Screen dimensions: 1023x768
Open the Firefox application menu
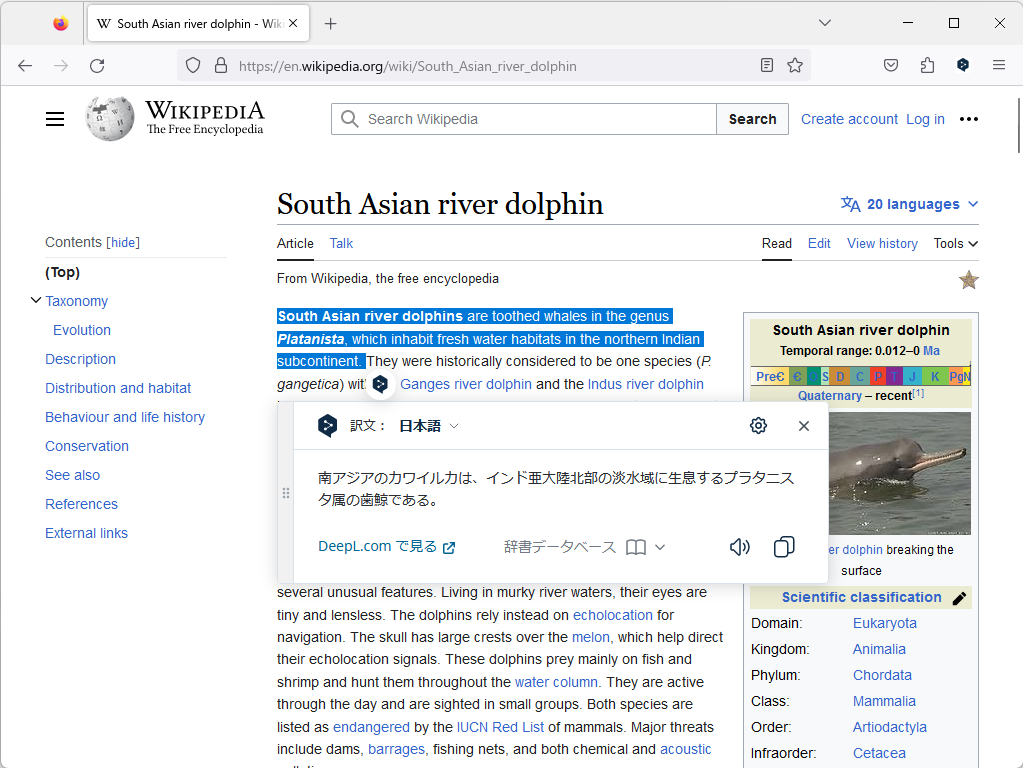pyautogui.click(x=998, y=64)
